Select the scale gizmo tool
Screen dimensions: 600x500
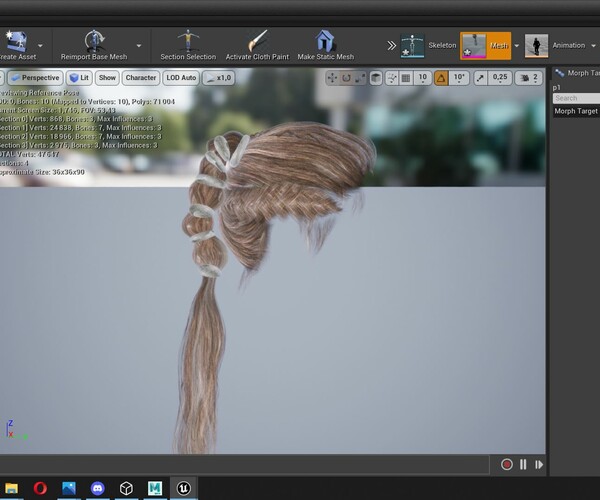360,78
